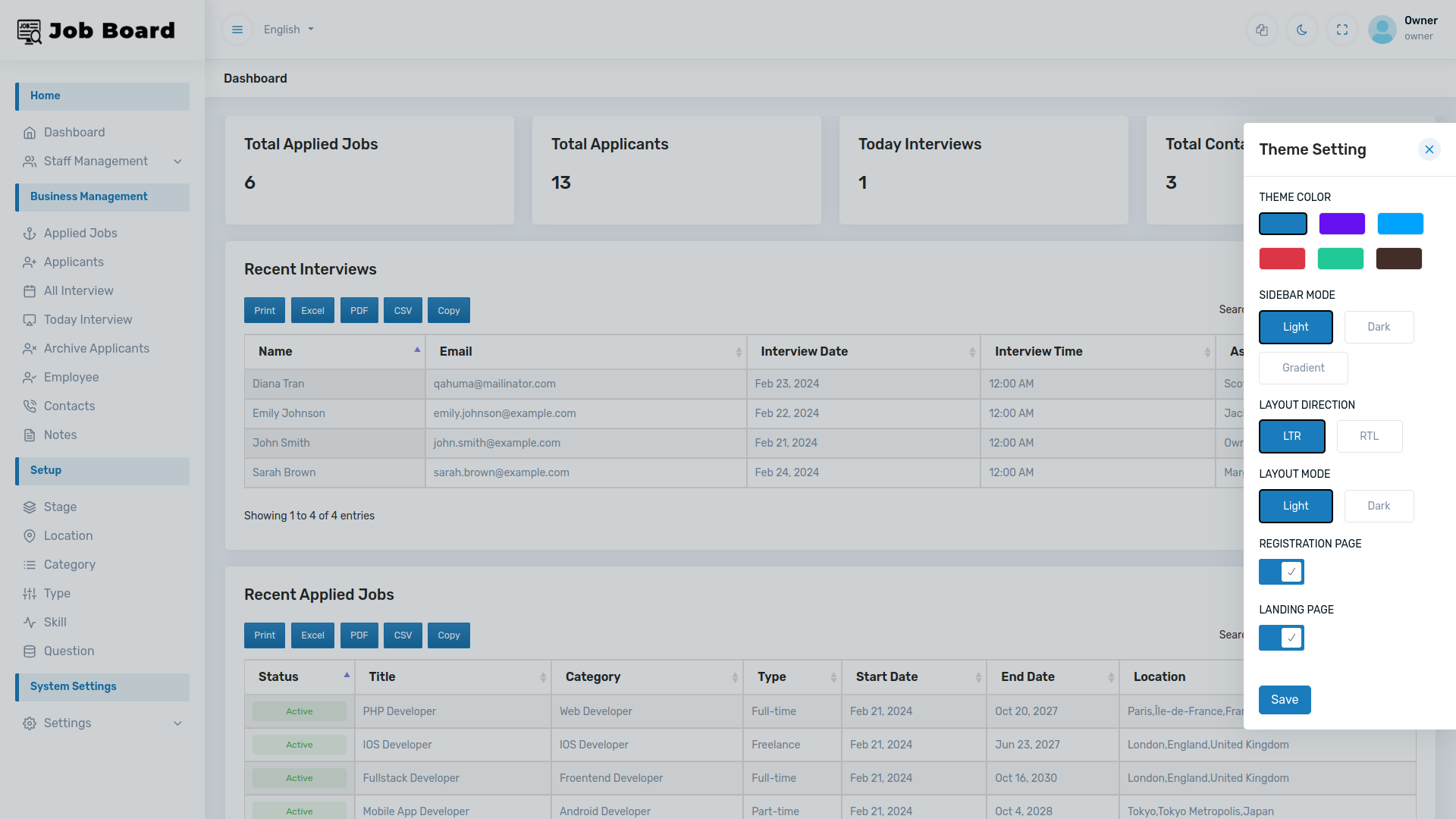1456x819 pixels.
Task: Switch Layout Mode to Dark
Action: pyautogui.click(x=1379, y=506)
